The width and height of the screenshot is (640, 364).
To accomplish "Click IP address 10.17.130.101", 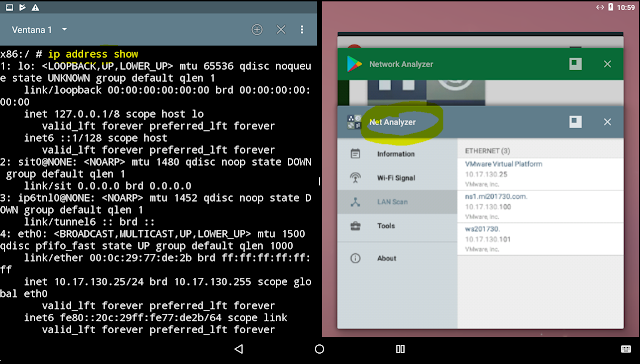I will pos(488,240).
